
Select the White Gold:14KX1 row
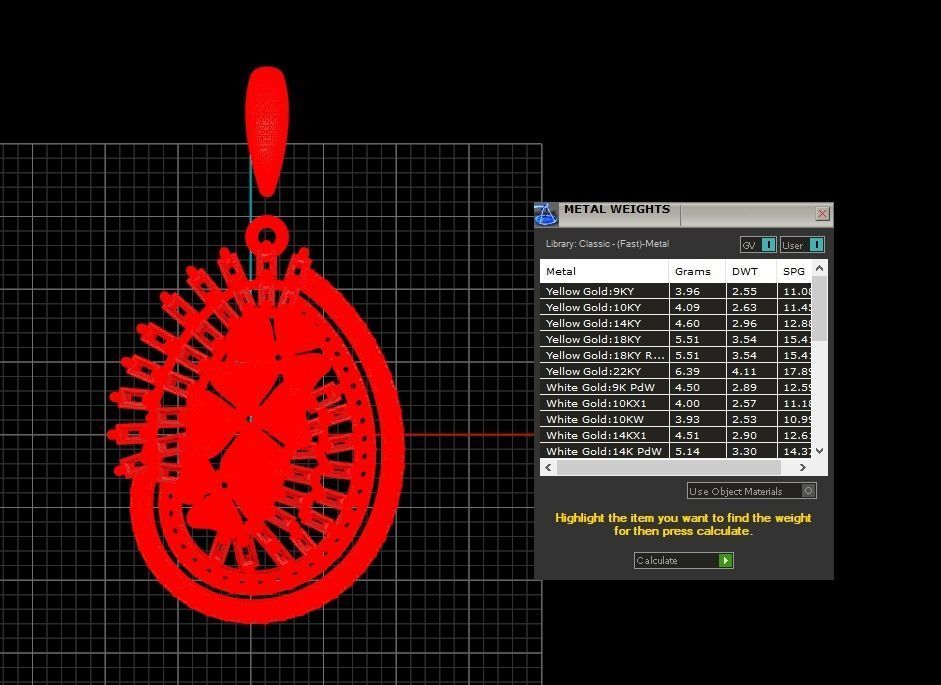(676, 435)
